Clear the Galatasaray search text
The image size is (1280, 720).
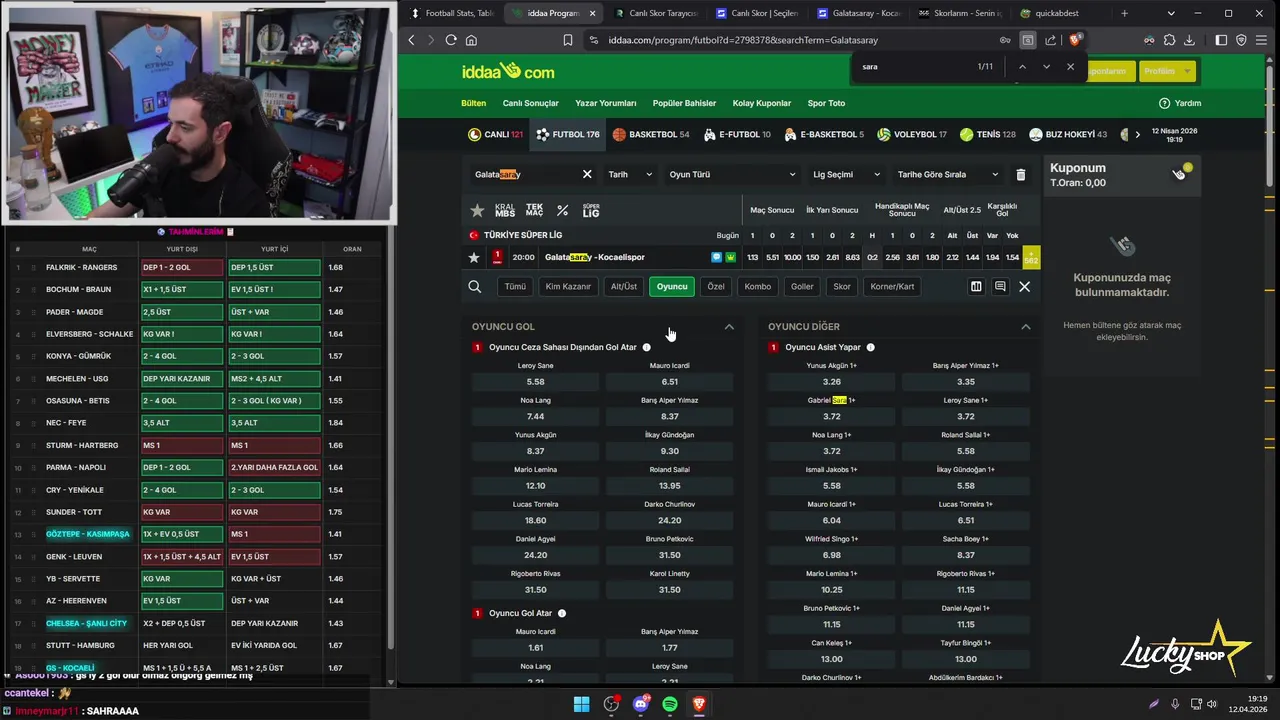(x=587, y=174)
